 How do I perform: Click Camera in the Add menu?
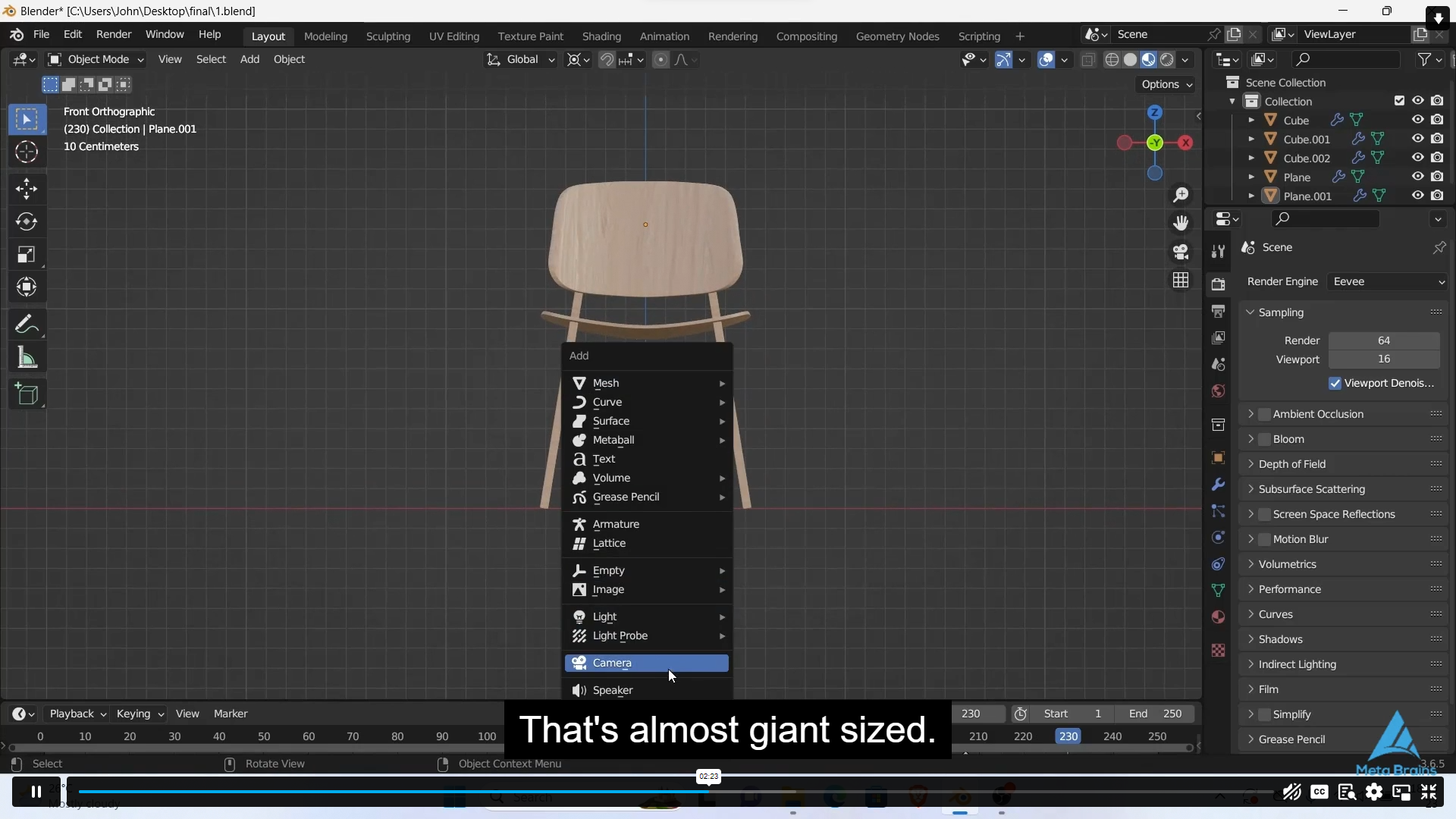611,662
